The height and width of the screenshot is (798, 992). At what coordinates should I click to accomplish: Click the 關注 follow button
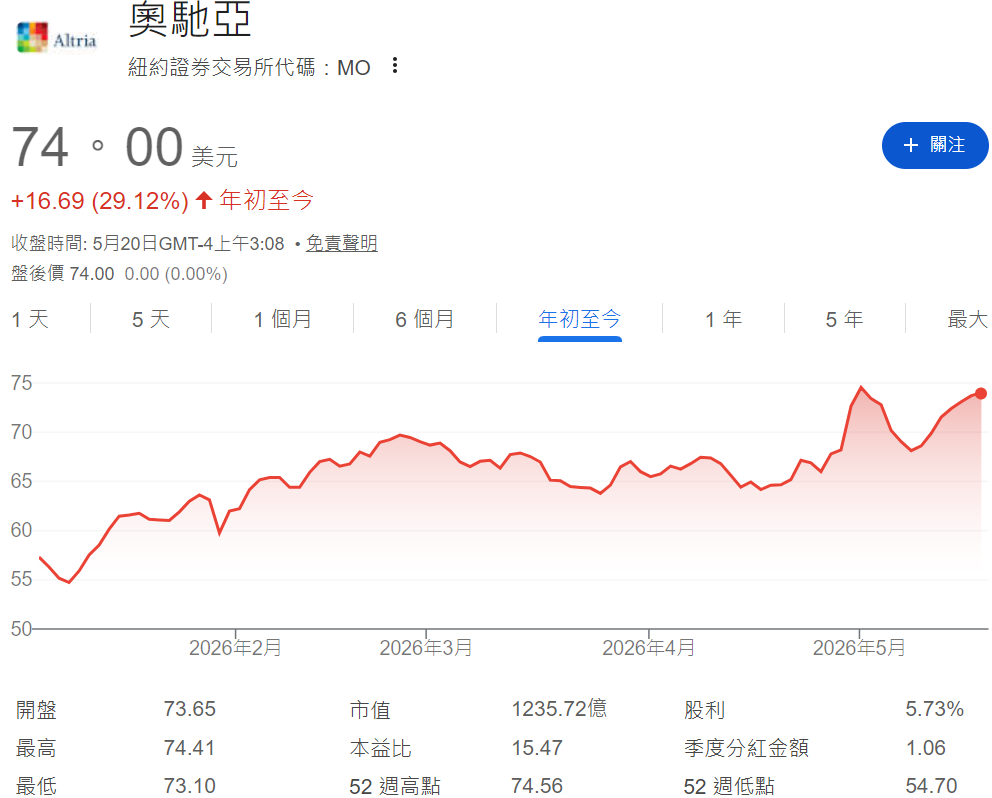click(934, 145)
